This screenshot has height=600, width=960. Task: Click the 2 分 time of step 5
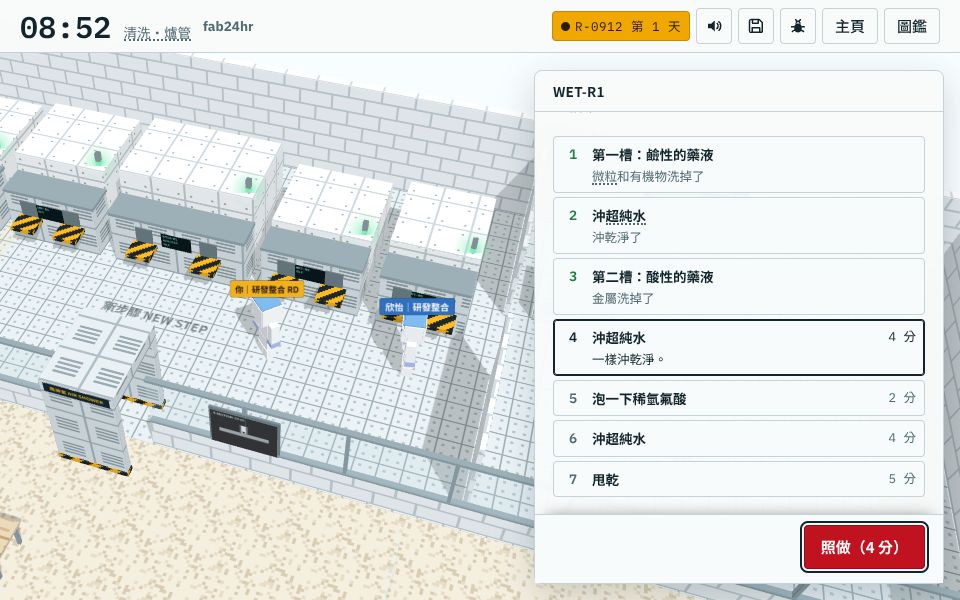(x=902, y=398)
